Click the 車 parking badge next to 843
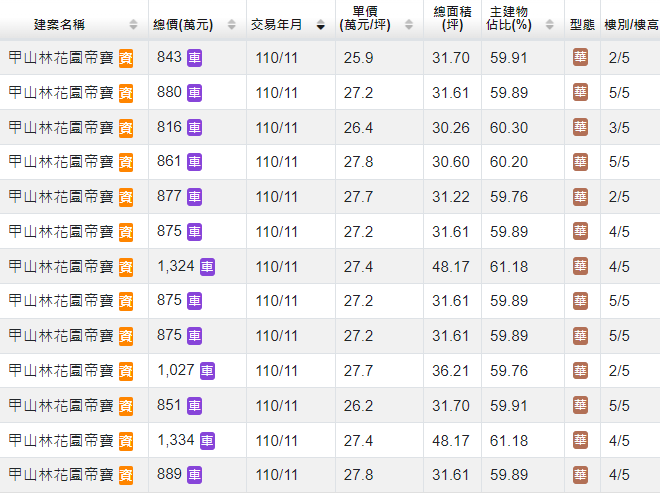This screenshot has height=494, width=660. coord(194,58)
